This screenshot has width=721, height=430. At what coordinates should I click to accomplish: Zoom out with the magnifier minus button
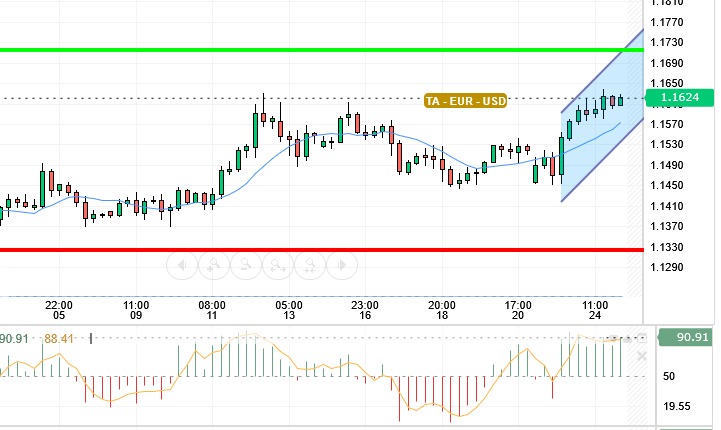(x=246, y=265)
